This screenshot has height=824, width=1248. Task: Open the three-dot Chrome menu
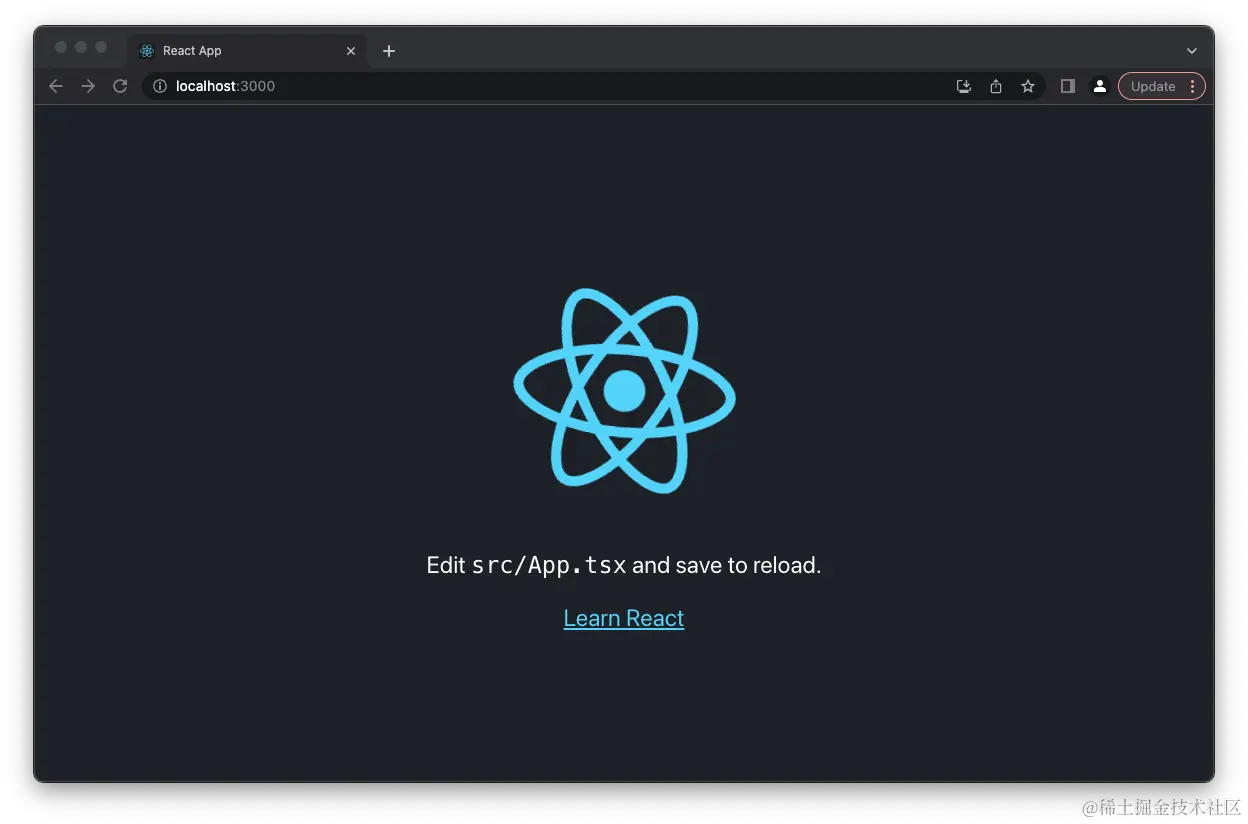1192,86
